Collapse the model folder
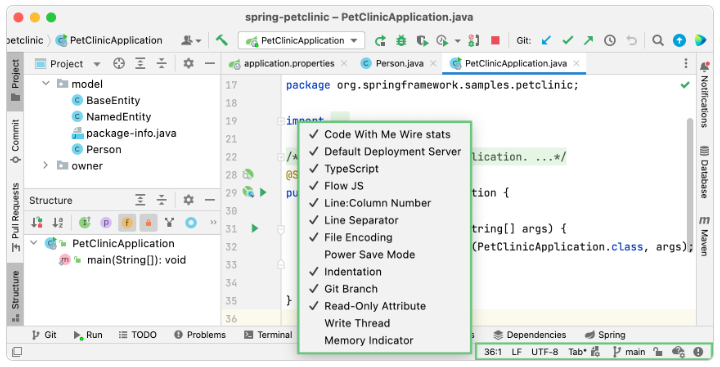This screenshot has width=720, height=367. click(45, 84)
